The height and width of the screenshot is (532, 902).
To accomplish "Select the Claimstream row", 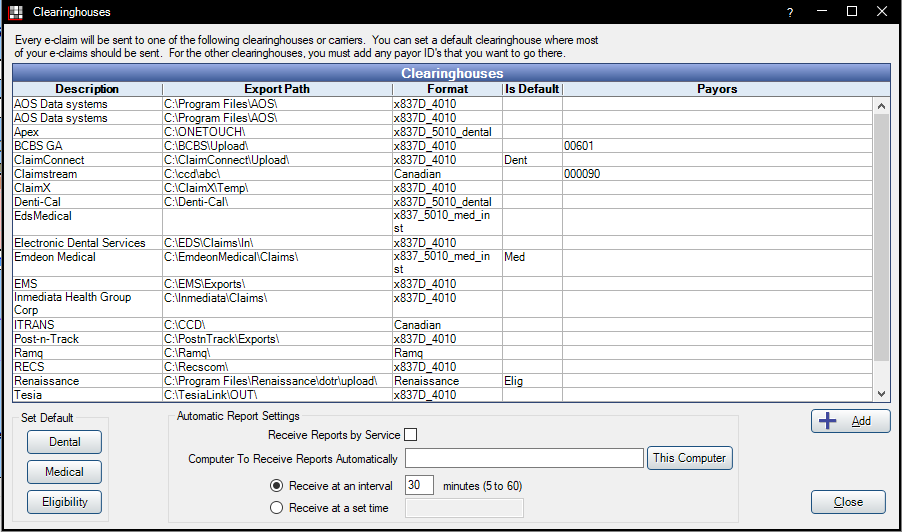I will [x=443, y=174].
